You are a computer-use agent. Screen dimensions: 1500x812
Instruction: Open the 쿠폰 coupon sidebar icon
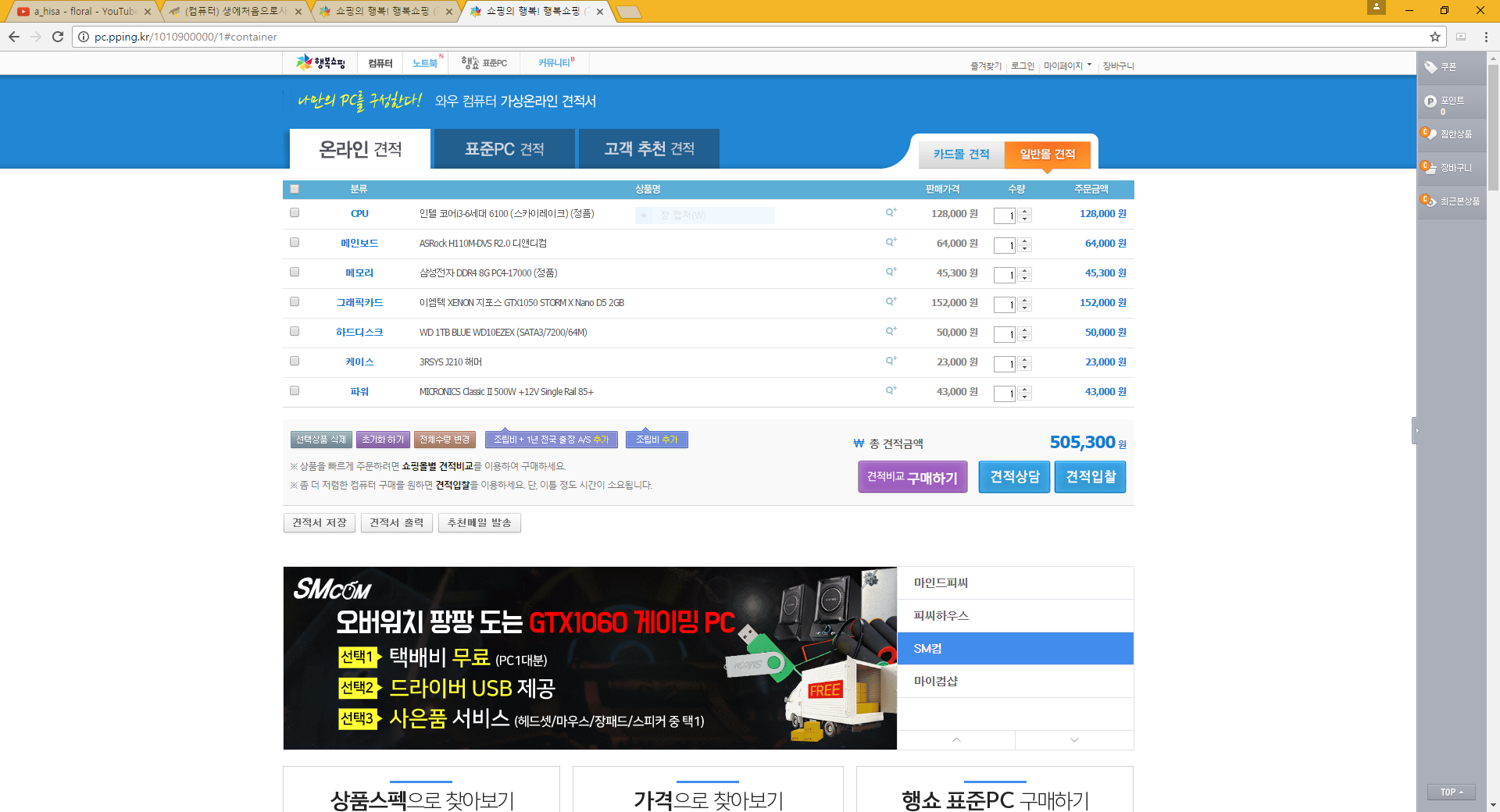pos(1430,67)
